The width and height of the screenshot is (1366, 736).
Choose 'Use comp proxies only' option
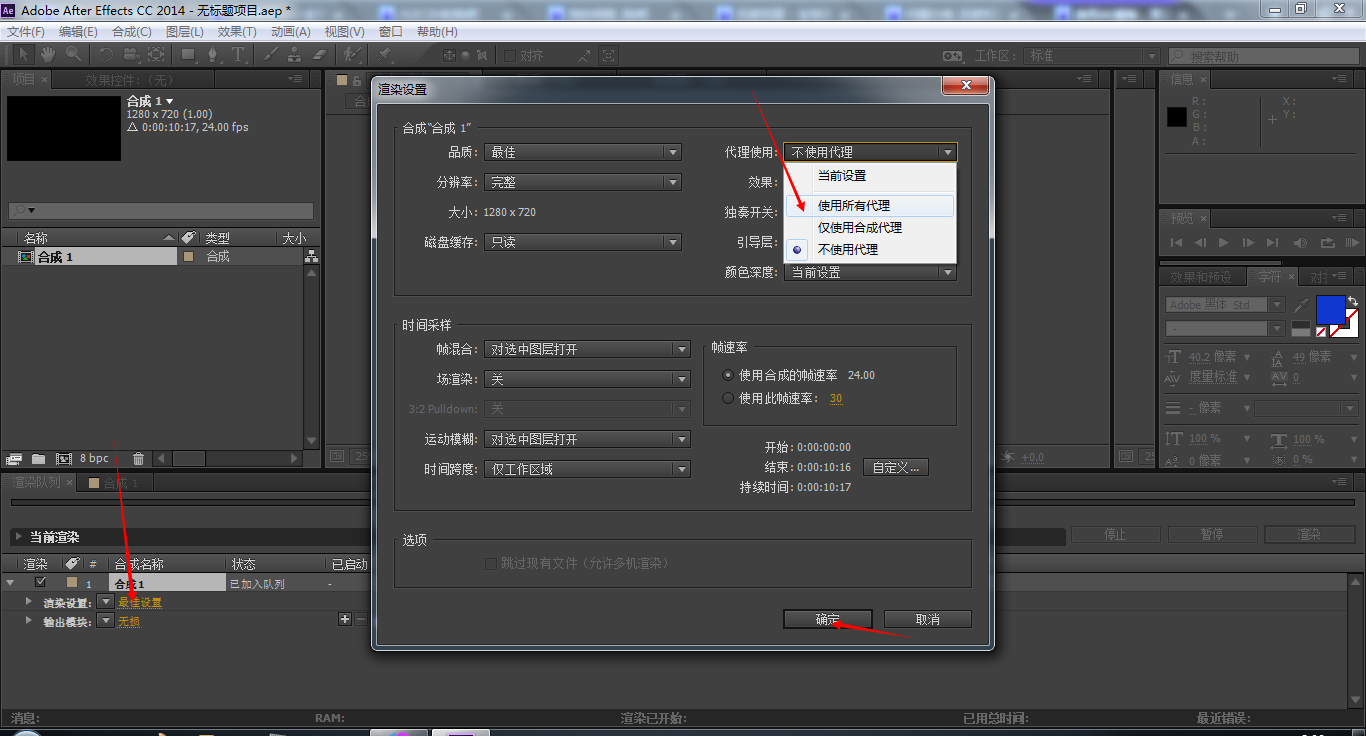point(869,227)
